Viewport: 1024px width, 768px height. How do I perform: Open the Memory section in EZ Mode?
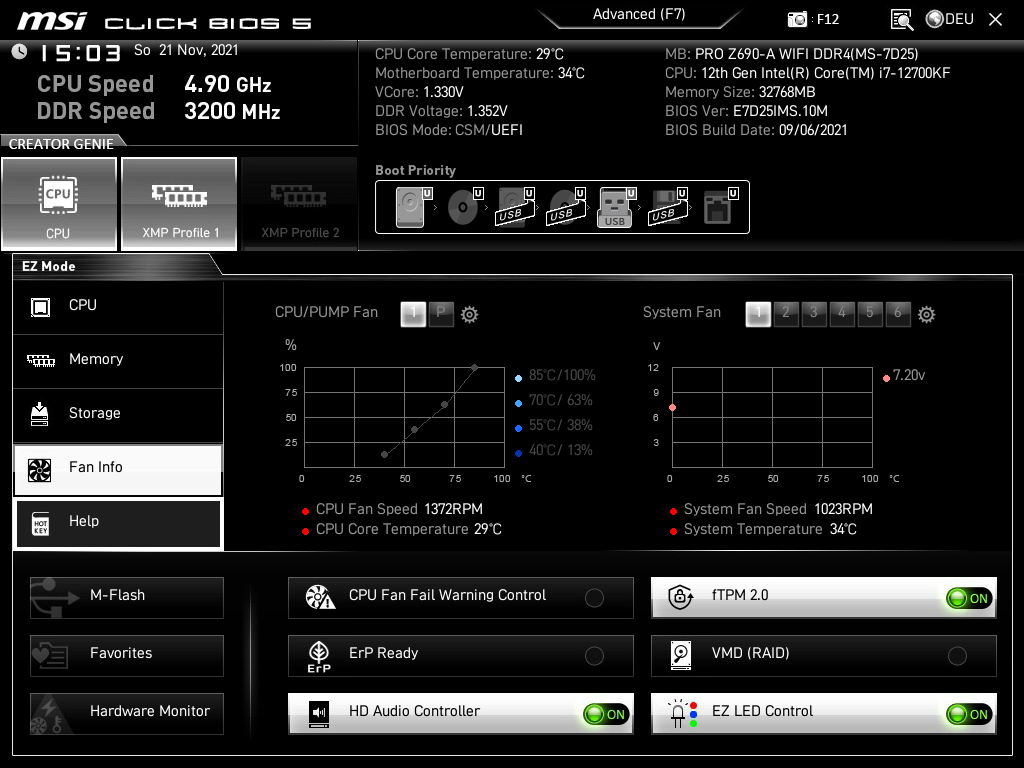[x=118, y=360]
